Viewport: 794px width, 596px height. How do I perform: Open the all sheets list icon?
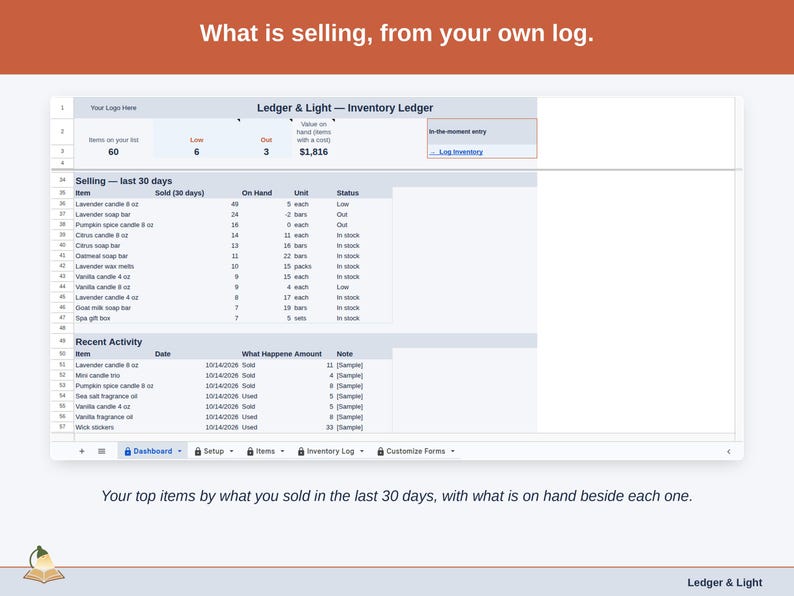pyautogui.click(x=101, y=451)
